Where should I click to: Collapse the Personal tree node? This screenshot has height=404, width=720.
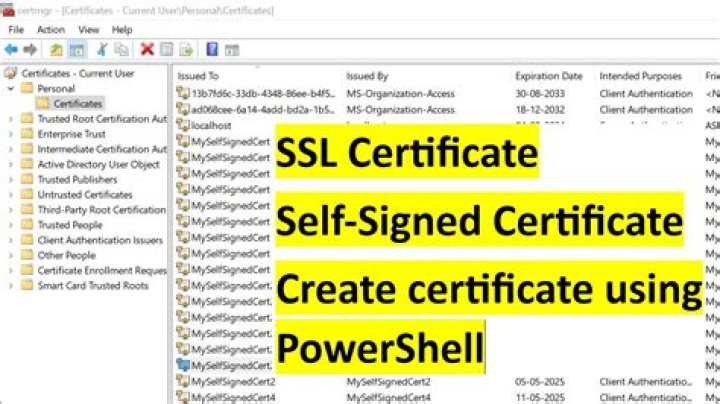pos(11,88)
